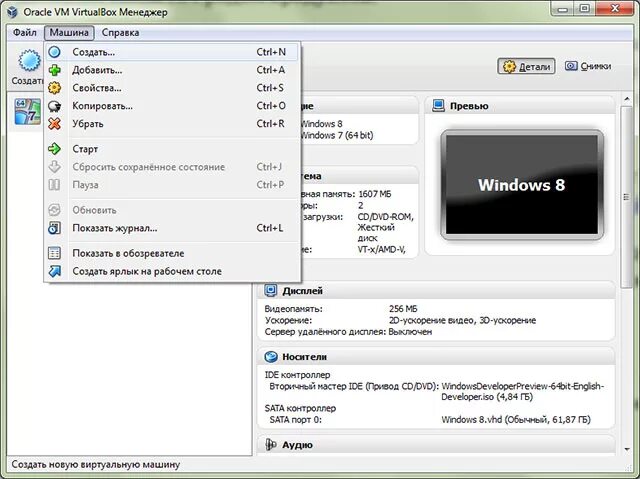Click the gear icon beside Свойства...
Image resolution: width=640 pixels, height=479 pixels.
click(54, 88)
